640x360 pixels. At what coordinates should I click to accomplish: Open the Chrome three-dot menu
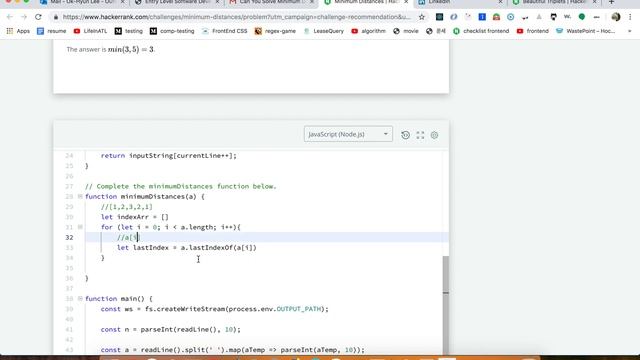pyautogui.click(x=630, y=17)
